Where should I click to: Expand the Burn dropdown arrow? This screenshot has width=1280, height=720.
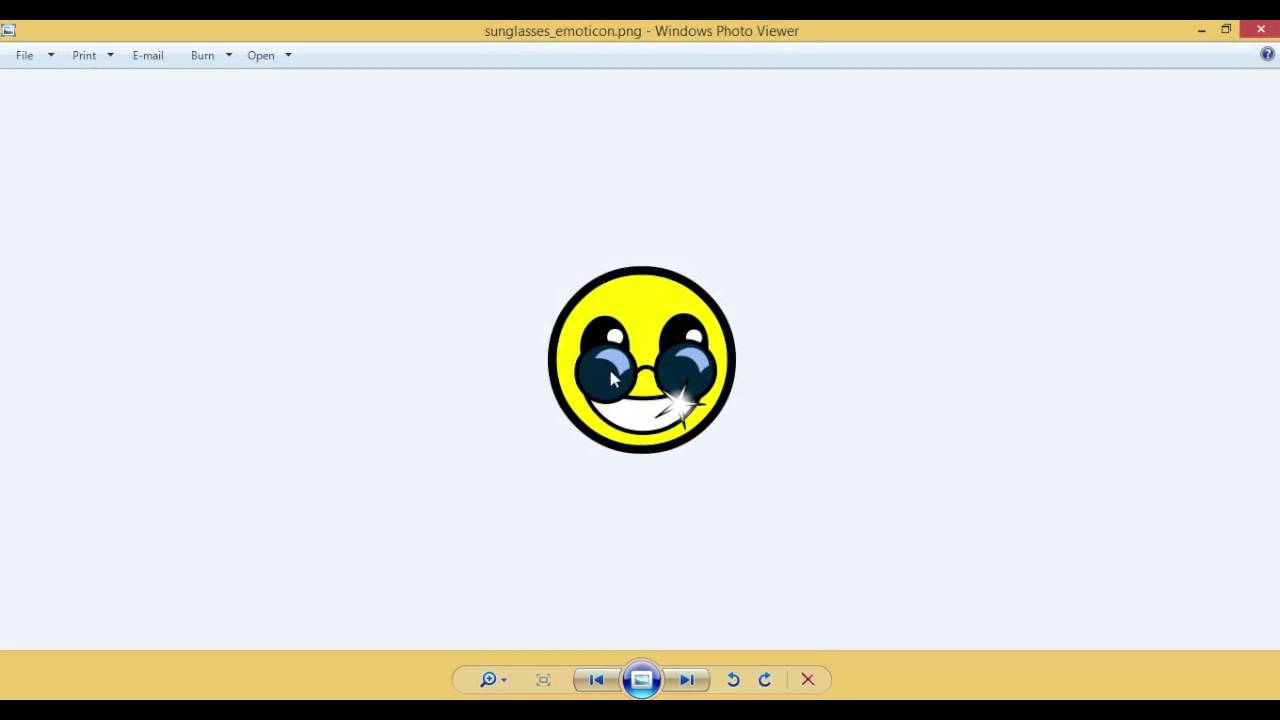point(228,55)
